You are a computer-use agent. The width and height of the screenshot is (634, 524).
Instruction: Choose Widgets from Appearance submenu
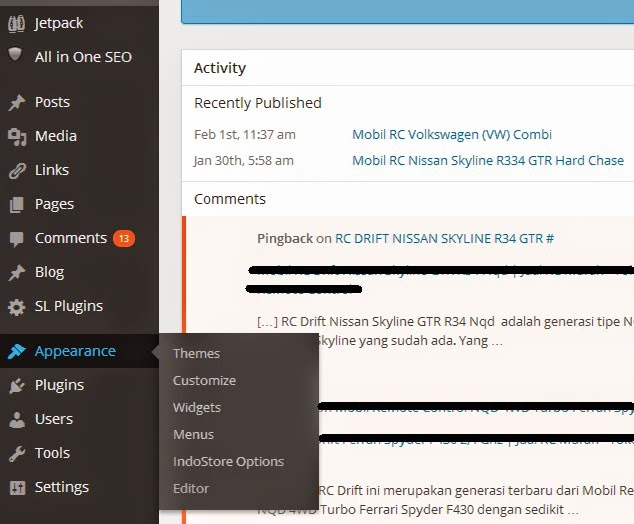tap(197, 408)
